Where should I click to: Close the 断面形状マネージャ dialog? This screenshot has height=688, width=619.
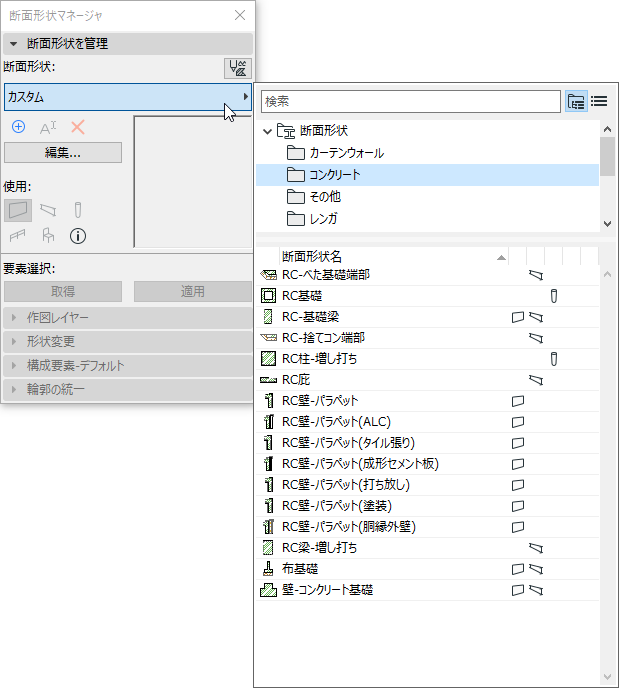pyautogui.click(x=240, y=15)
